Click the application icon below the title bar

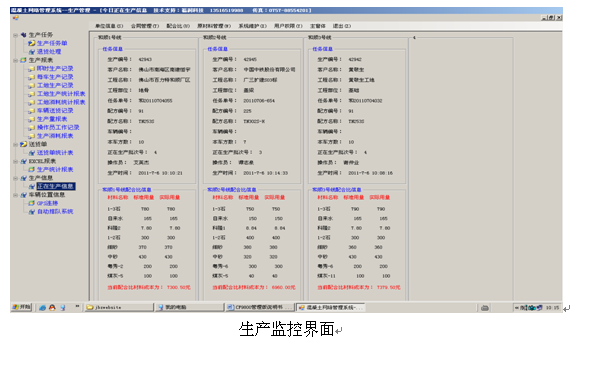(15, 18)
